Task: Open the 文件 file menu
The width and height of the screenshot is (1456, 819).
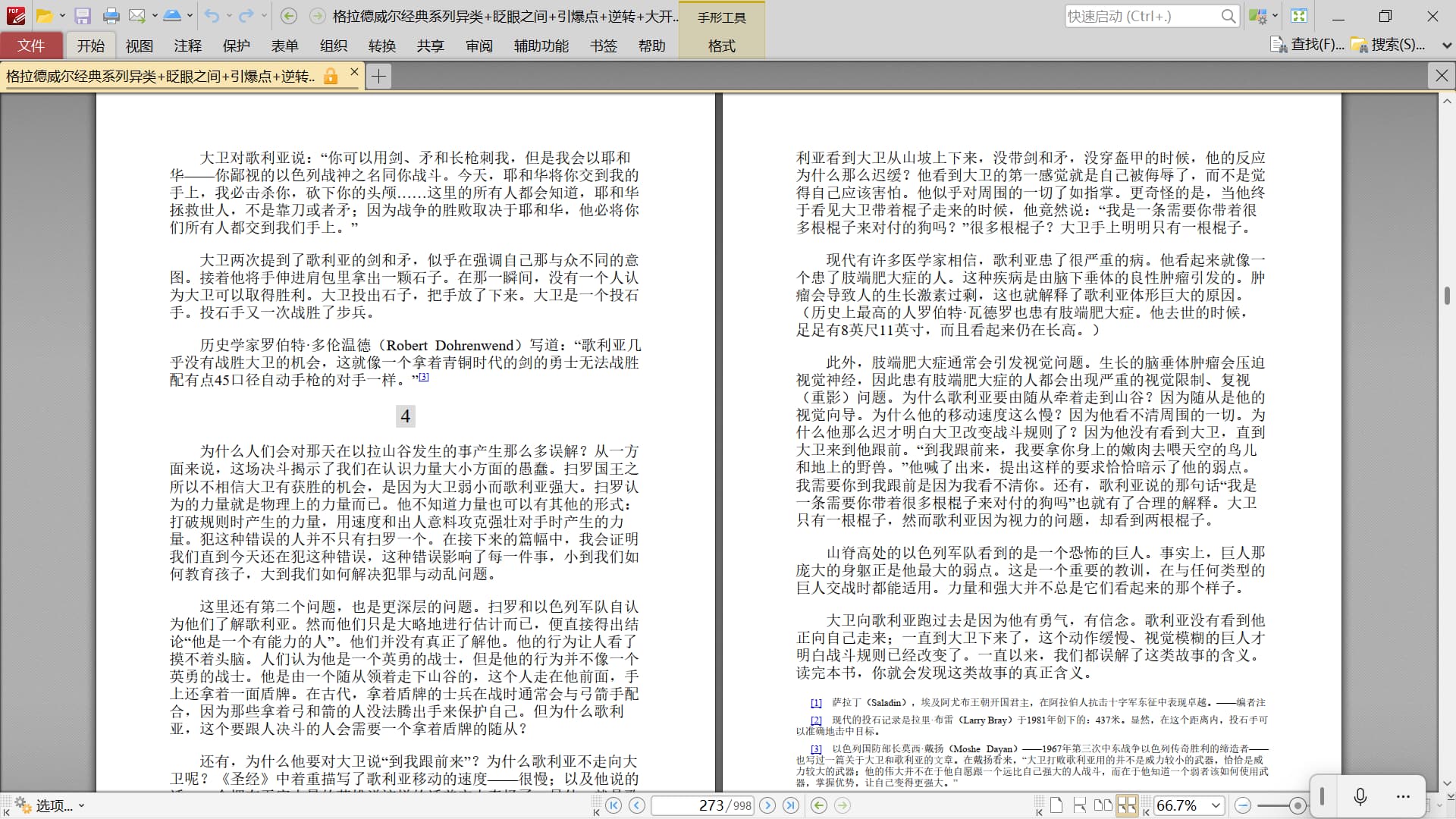Action: [31, 46]
